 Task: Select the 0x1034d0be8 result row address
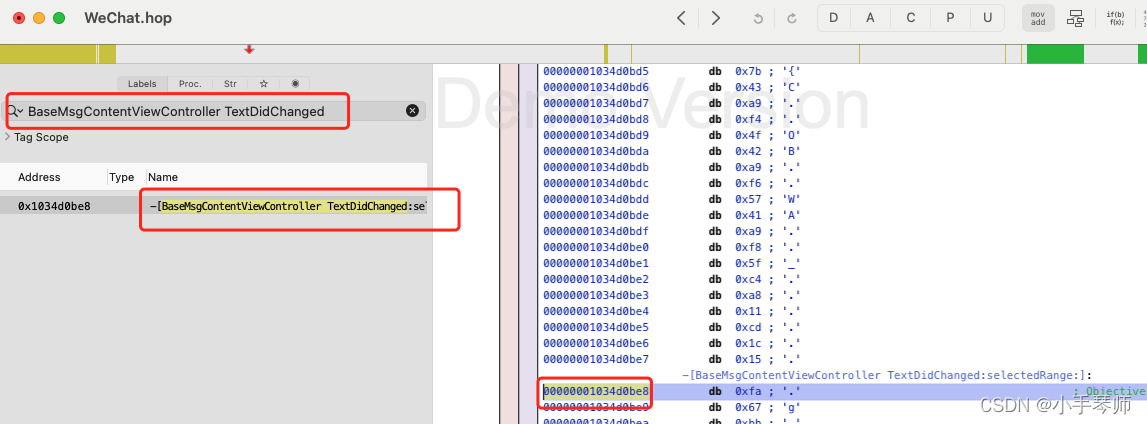tap(54, 206)
